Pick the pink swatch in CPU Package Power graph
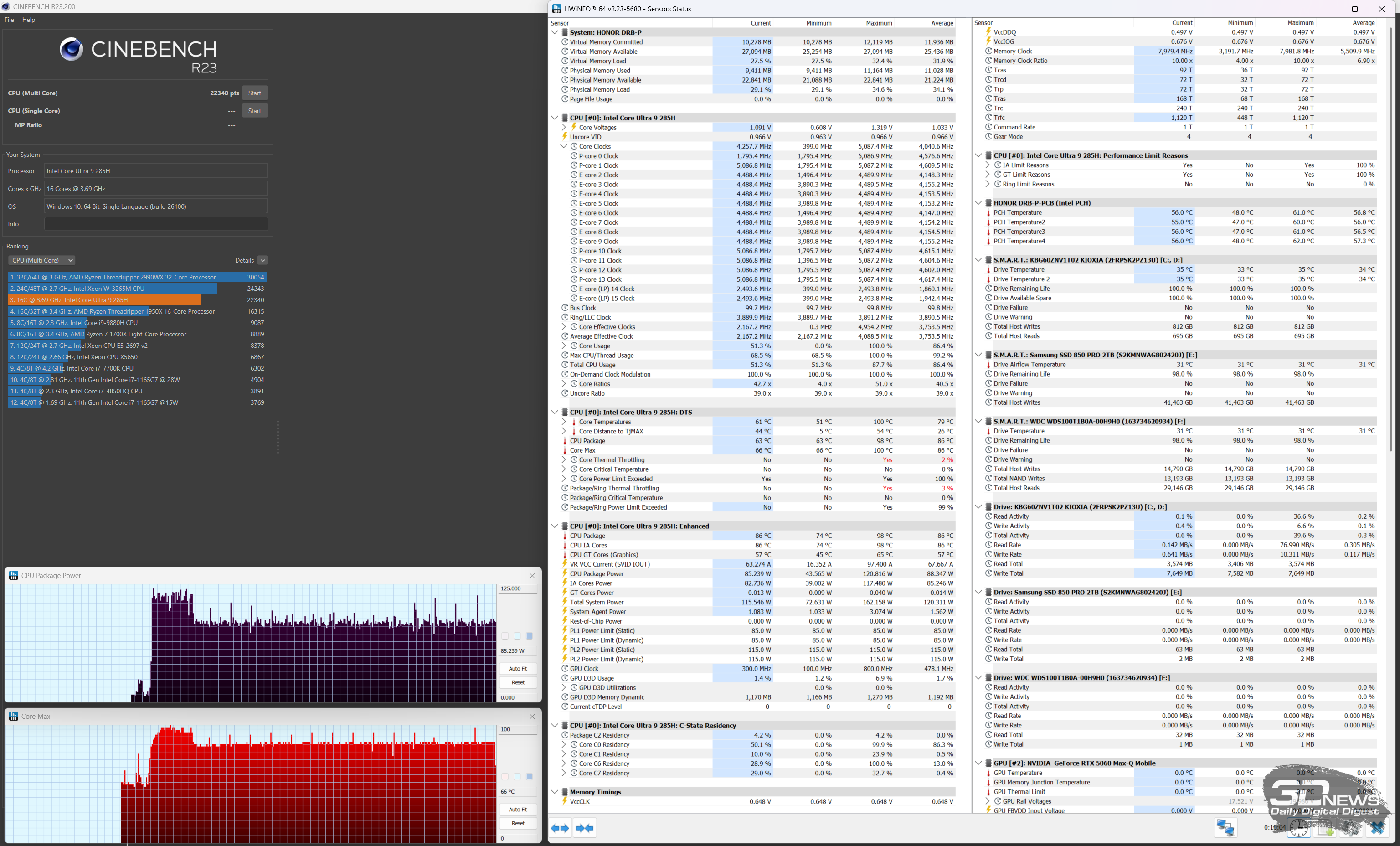 [505, 636]
